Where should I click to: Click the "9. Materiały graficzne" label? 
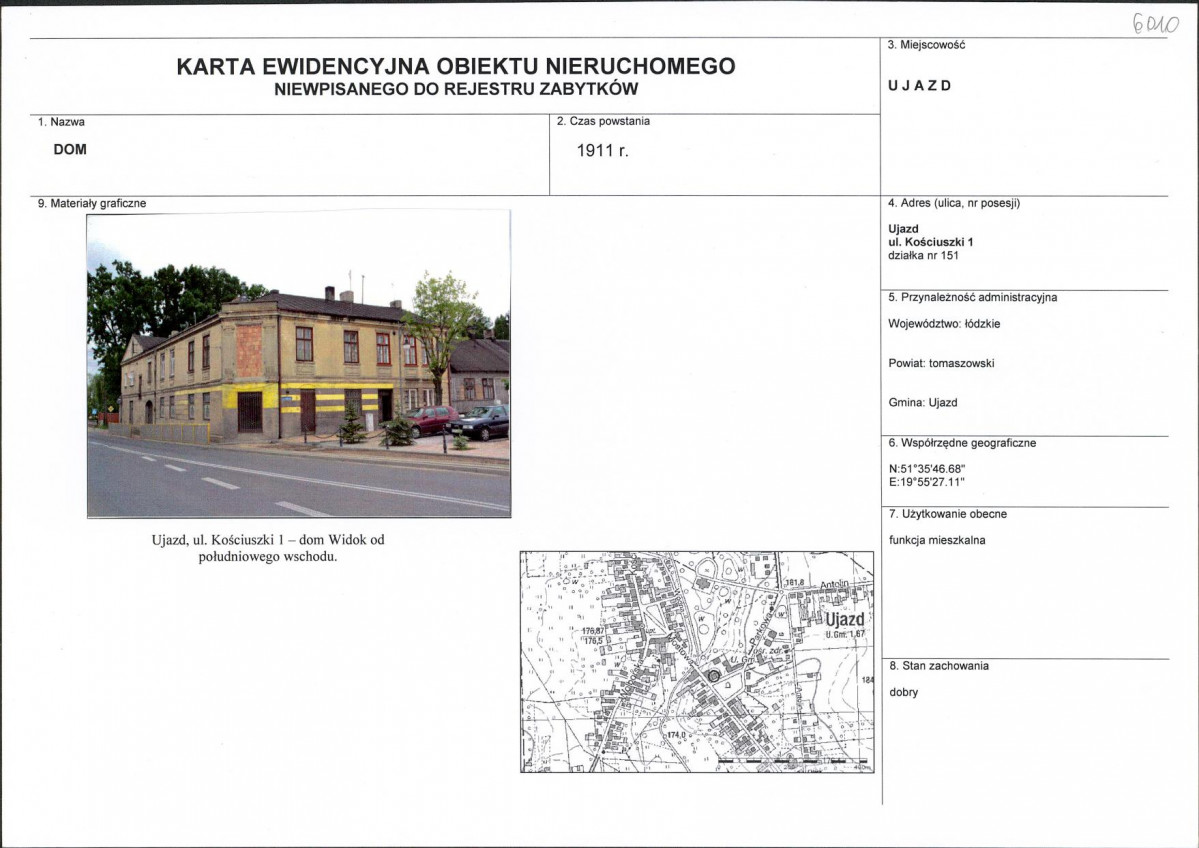click(92, 203)
